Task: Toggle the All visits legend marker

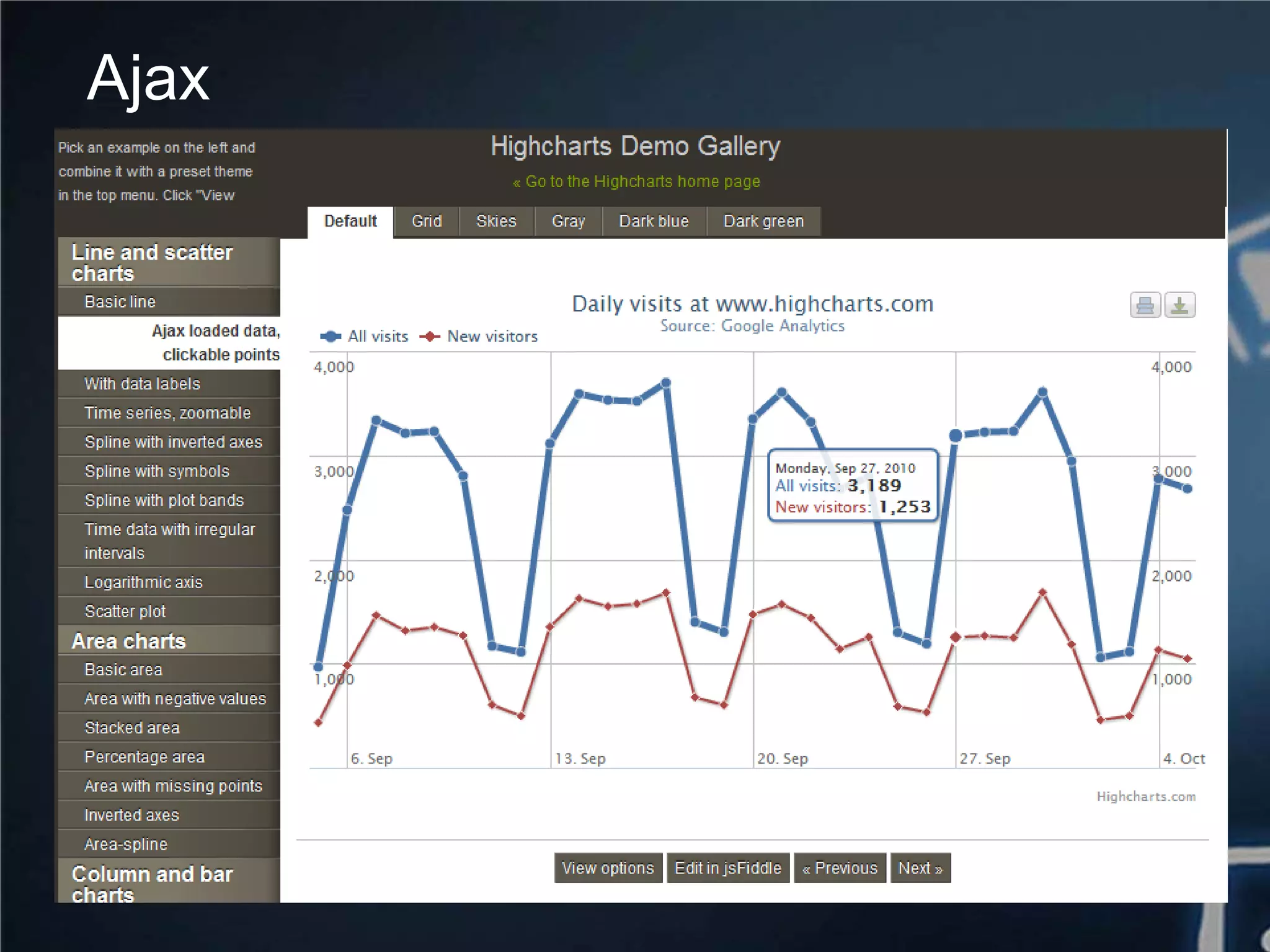Action: pos(331,337)
